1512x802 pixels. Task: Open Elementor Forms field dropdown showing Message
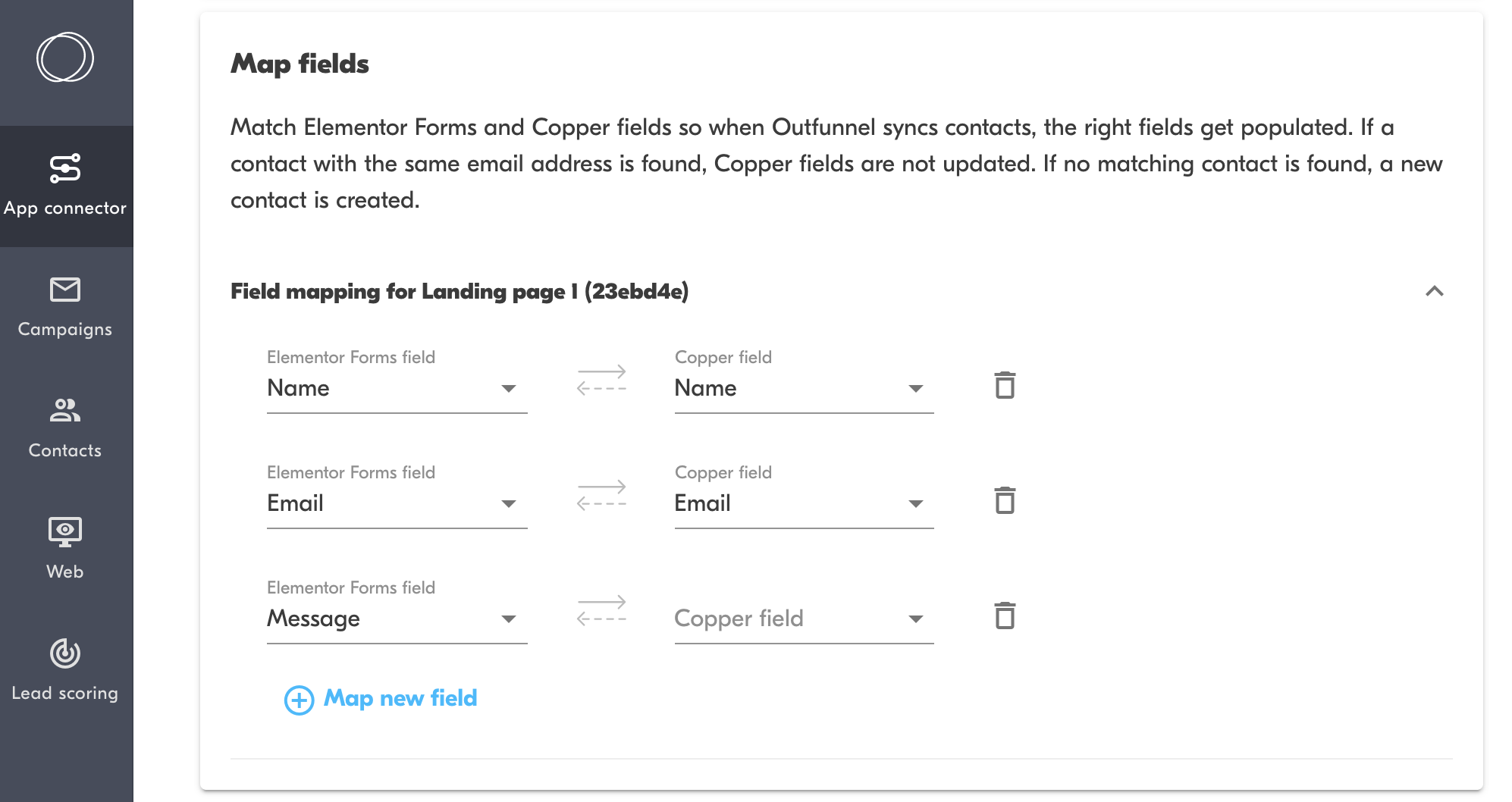(x=396, y=619)
